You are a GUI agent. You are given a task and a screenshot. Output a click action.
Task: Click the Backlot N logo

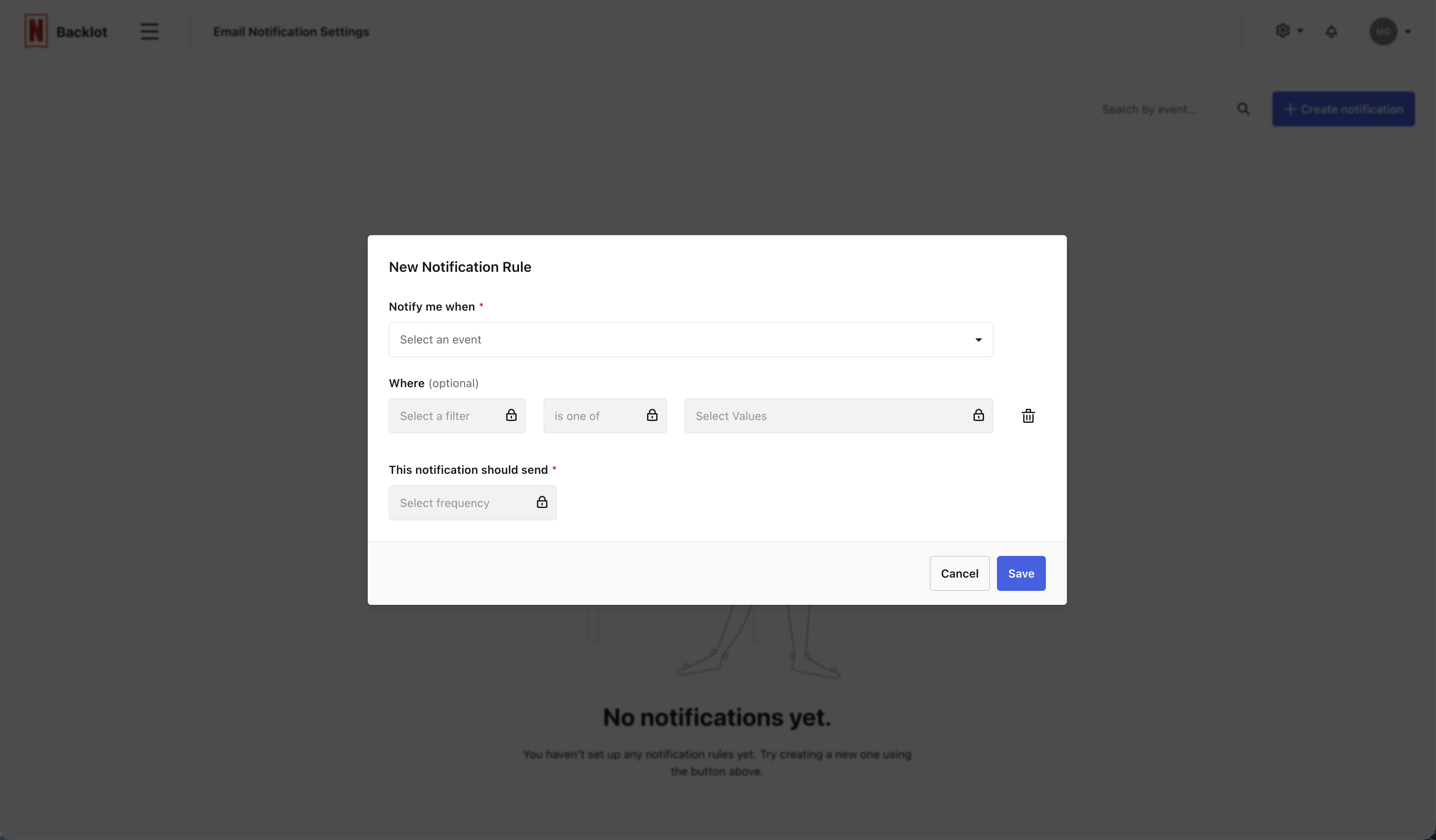point(36,31)
